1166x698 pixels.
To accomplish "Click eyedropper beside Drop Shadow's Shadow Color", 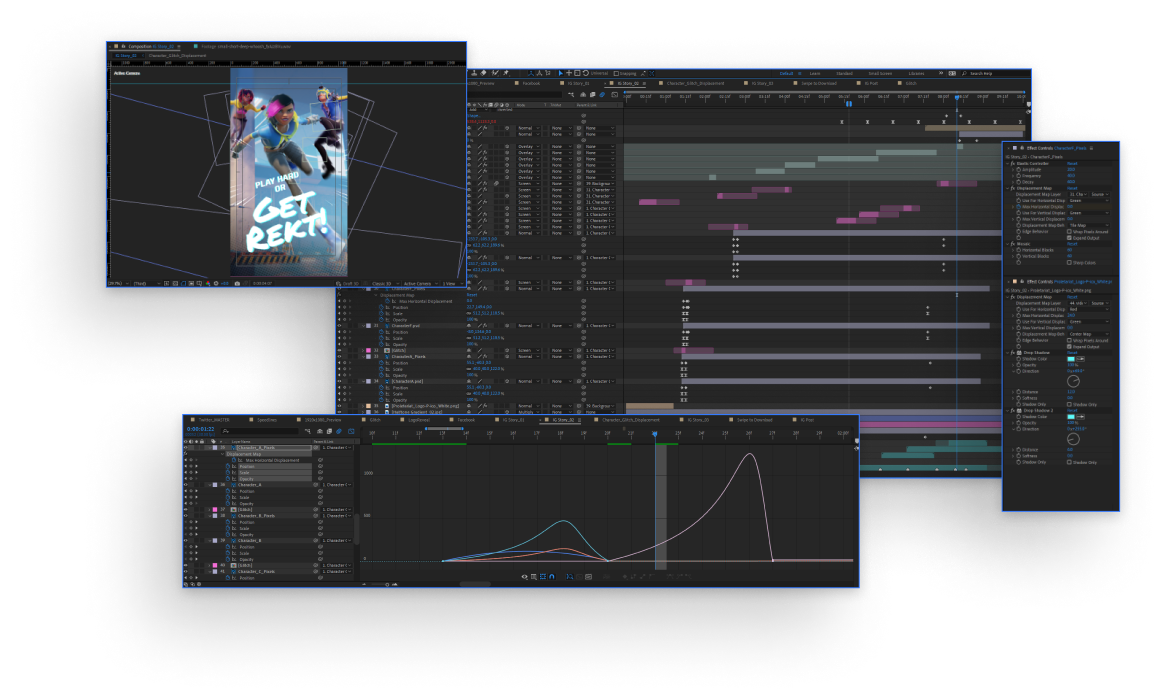I will pos(1080,359).
